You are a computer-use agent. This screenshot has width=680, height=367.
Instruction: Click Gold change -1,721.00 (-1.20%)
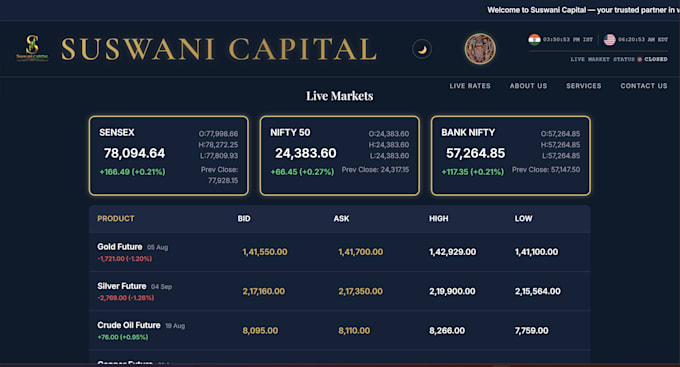click(x=124, y=259)
